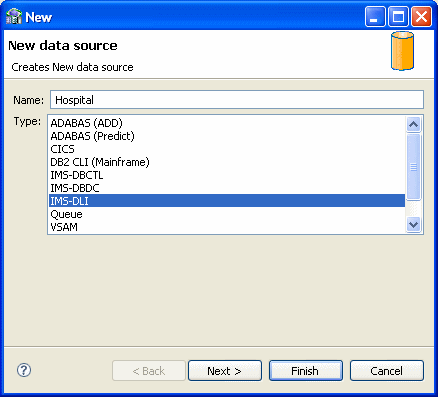The image size is (438, 397).
Task: Close the New dialog window
Action: 421,17
